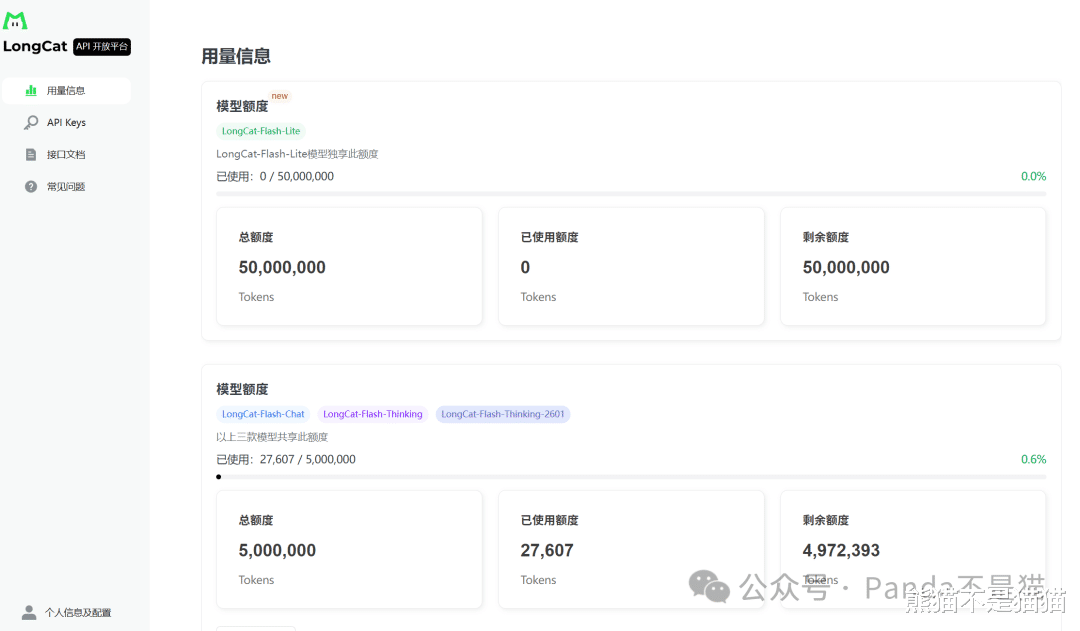This screenshot has height=631, width=1080.
Task: Click the green LongCat cat logo
Action: click(x=15, y=21)
